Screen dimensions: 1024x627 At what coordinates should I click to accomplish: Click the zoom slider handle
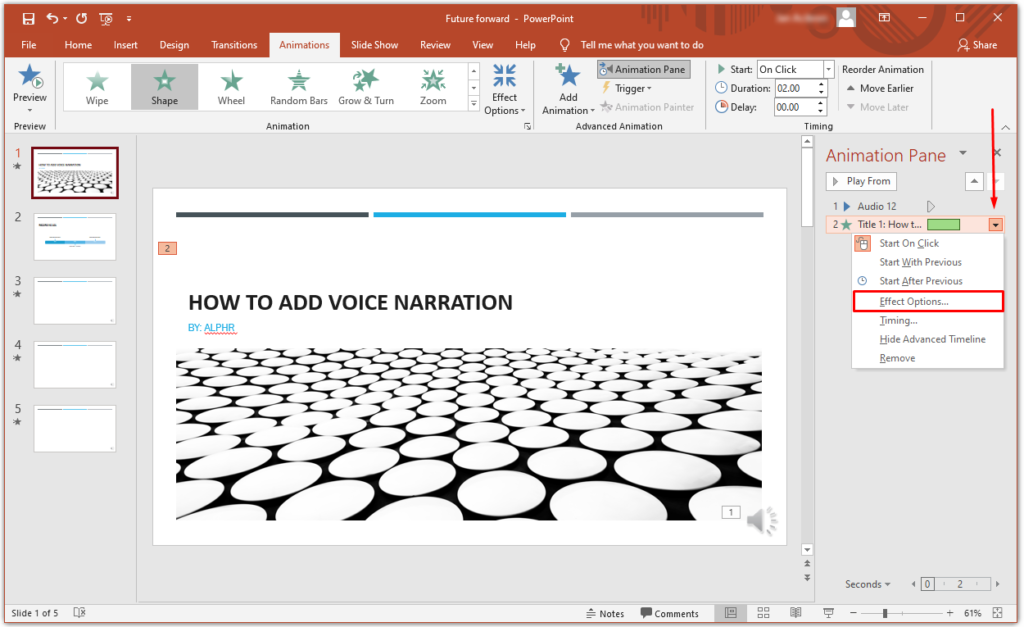point(885,613)
